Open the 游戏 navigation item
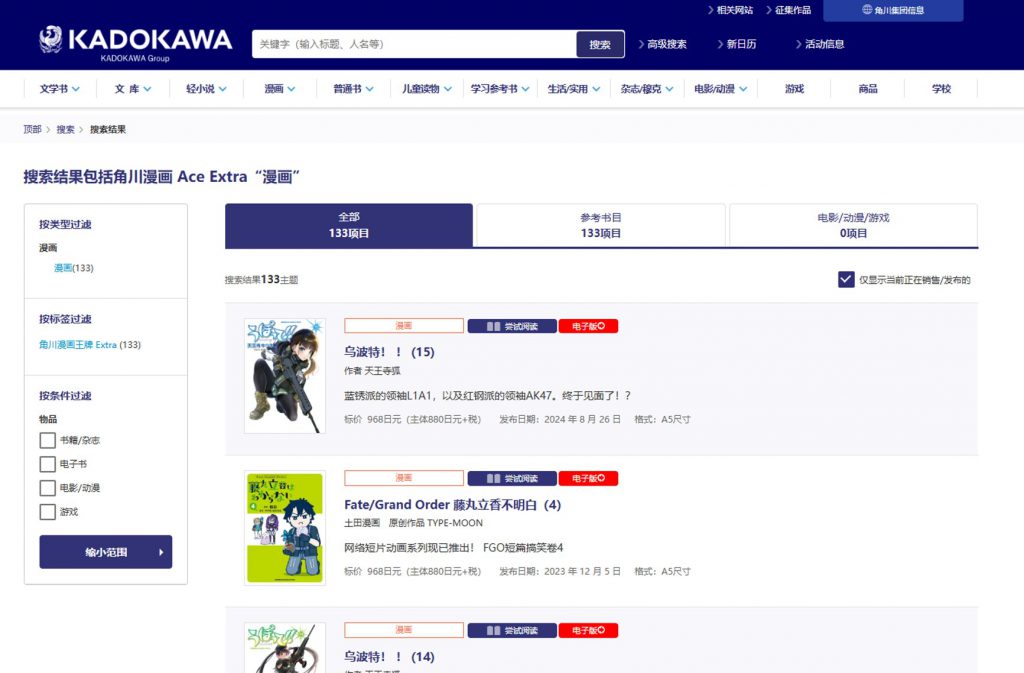Screen dimensions: 1024x673 point(794,89)
